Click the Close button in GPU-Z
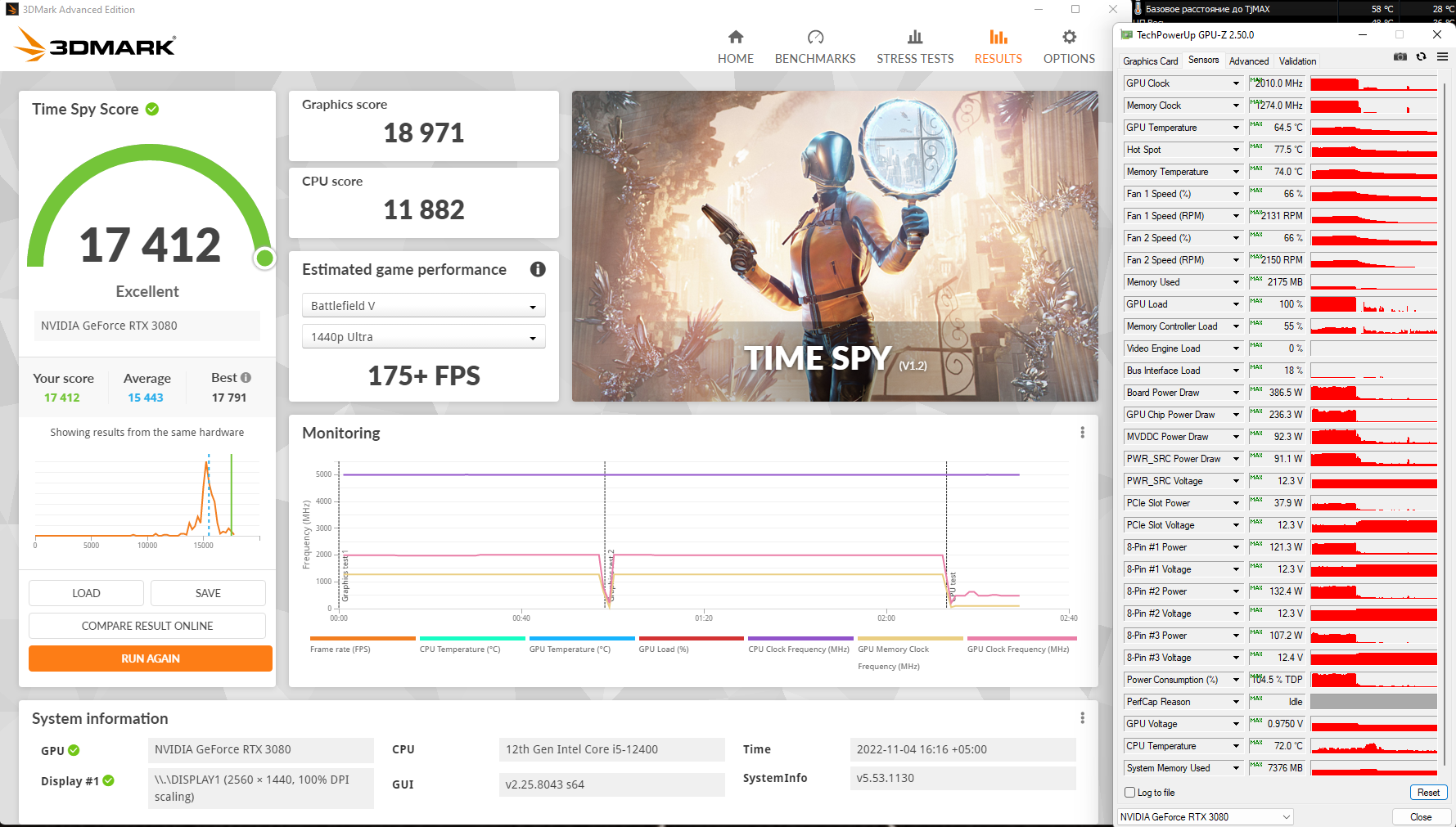 [1421, 817]
